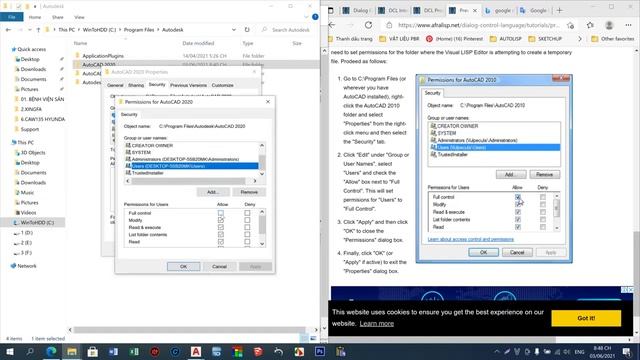640x360 pixels.
Task: Switch to Previous Versions tab in Properties
Action: tap(188, 85)
